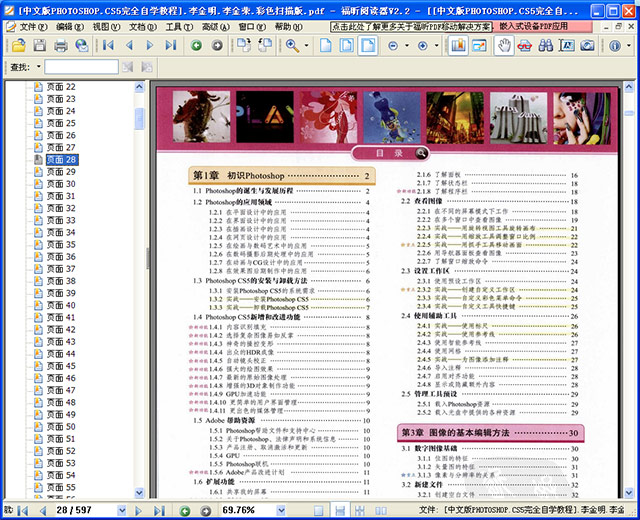This screenshot has width=640, height=520.
Task: Select 页面 55 in page list
Action: [x=61, y=487]
